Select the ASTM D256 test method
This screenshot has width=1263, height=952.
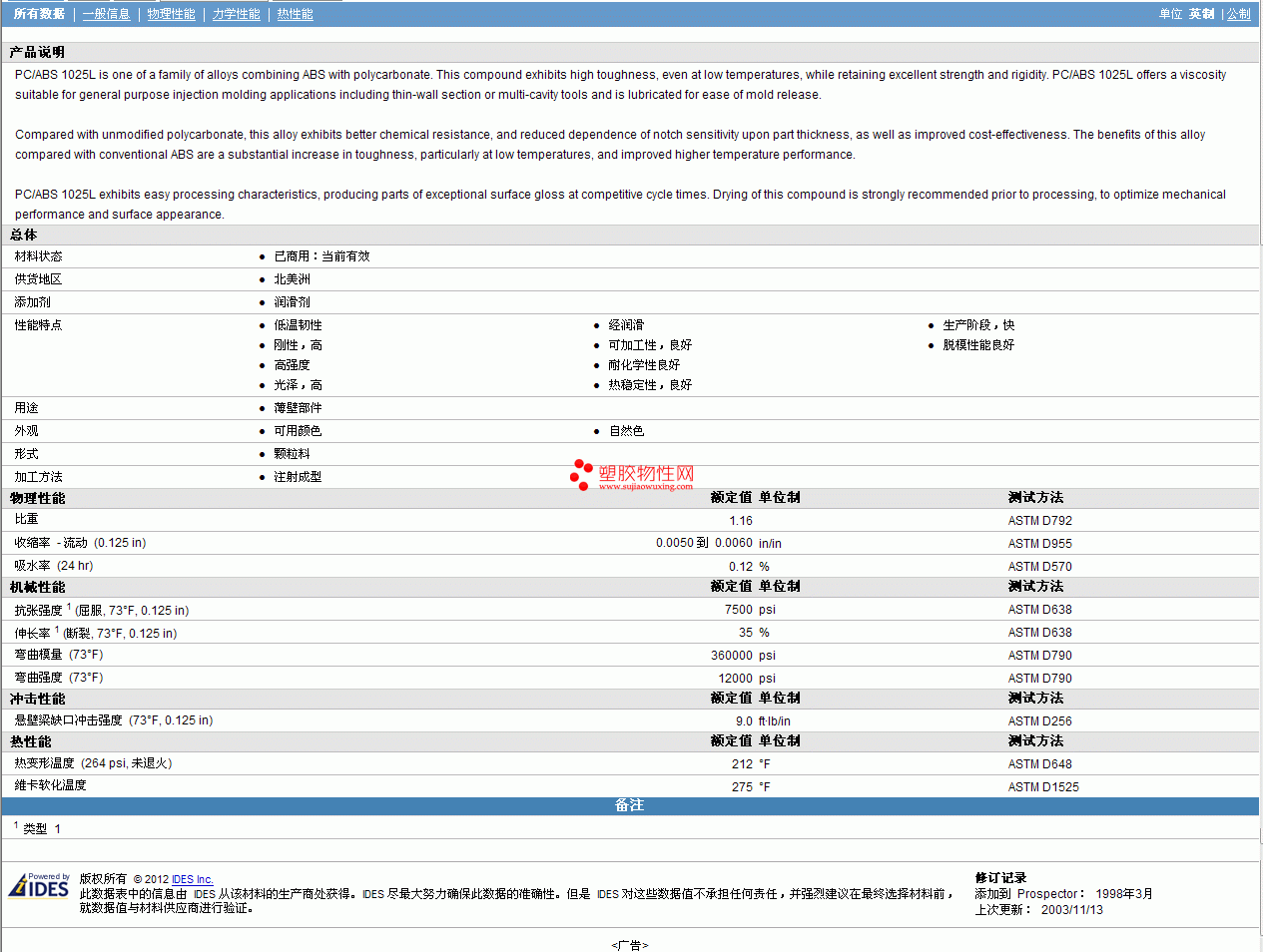(1039, 721)
